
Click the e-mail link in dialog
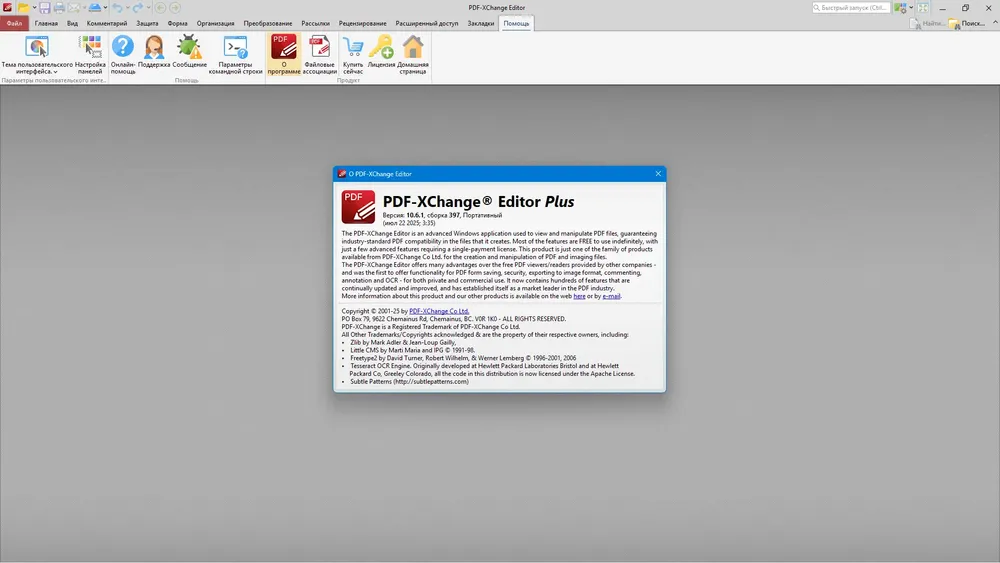pyautogui.click(x=611, y=296)
